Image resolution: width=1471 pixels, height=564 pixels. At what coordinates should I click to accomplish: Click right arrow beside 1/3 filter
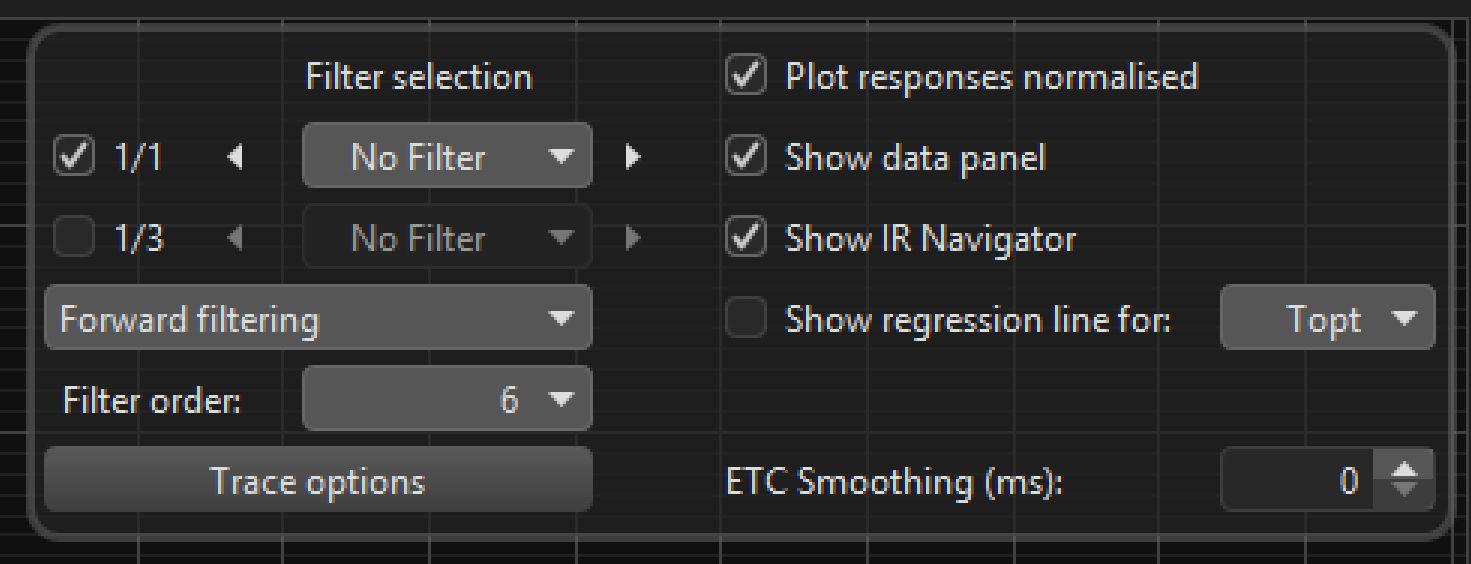pos(632,239)
